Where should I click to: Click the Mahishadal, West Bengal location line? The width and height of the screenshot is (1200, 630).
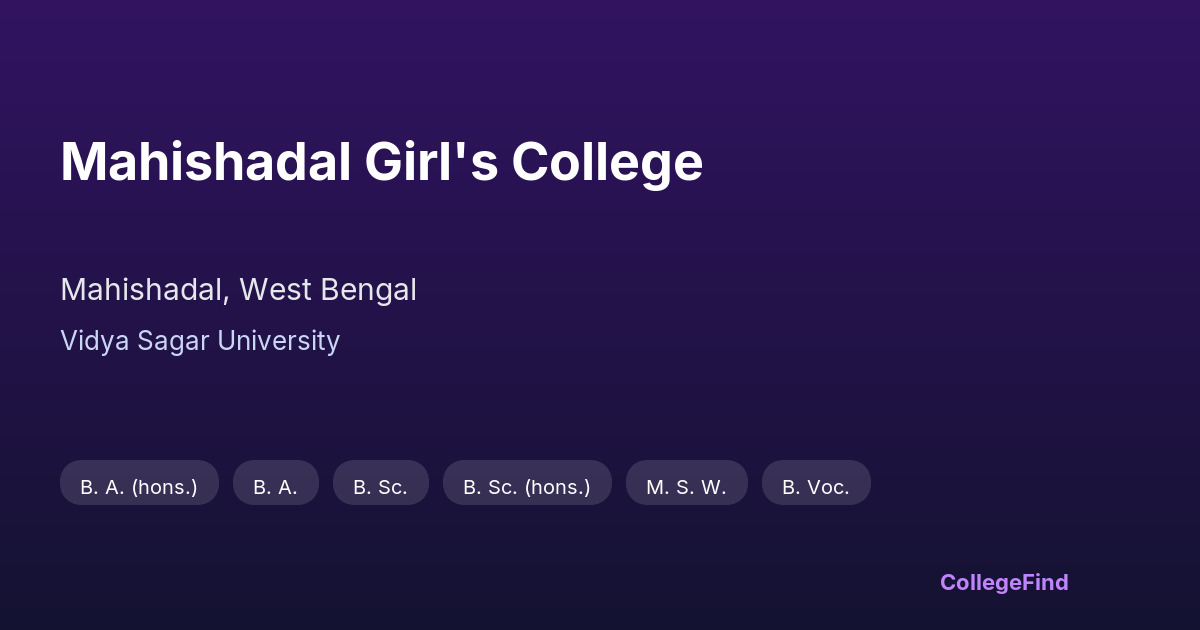(238, 290)
